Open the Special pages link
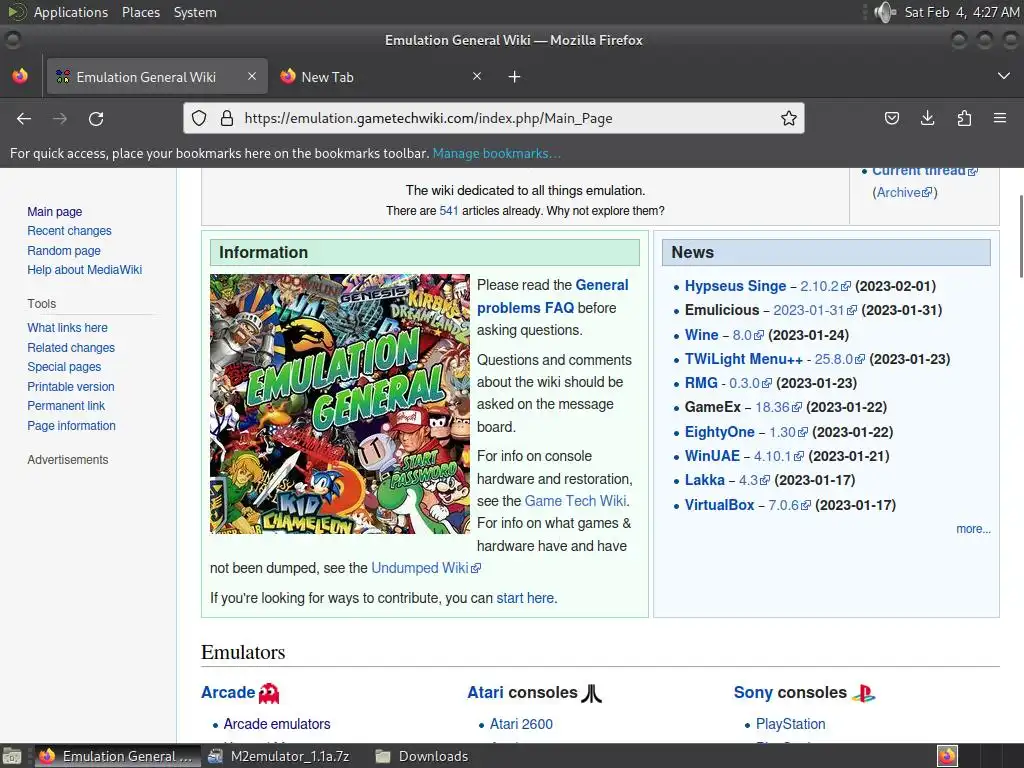Image resolution: width=1024 pixels, height=768 pixels. pos(64,367)
